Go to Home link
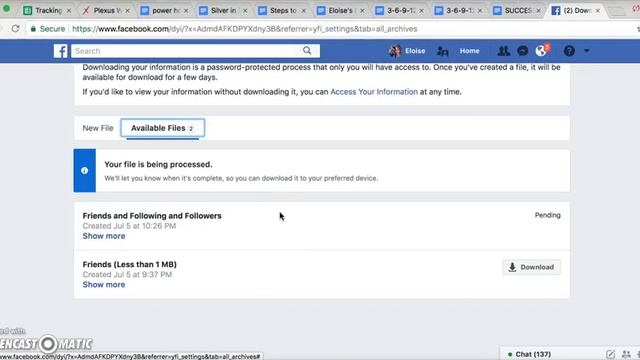Screen dimensions: 640x360 click(x=469, y=51)
